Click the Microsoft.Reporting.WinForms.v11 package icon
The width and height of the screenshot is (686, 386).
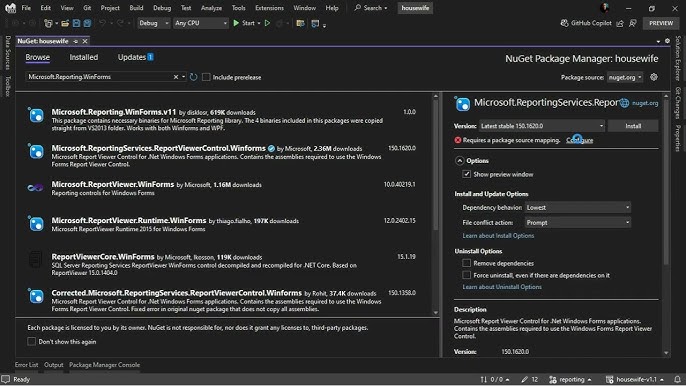36,115
